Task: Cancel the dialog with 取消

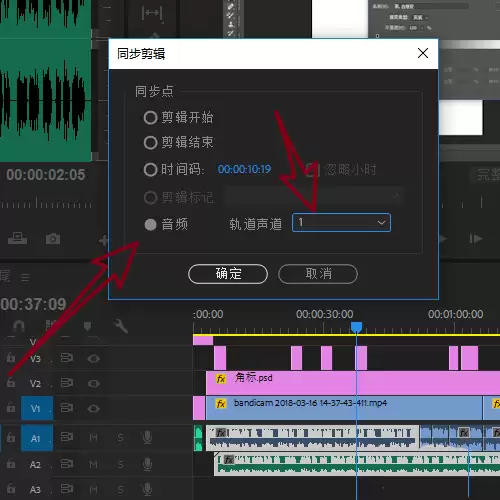Action: [318, 274]
